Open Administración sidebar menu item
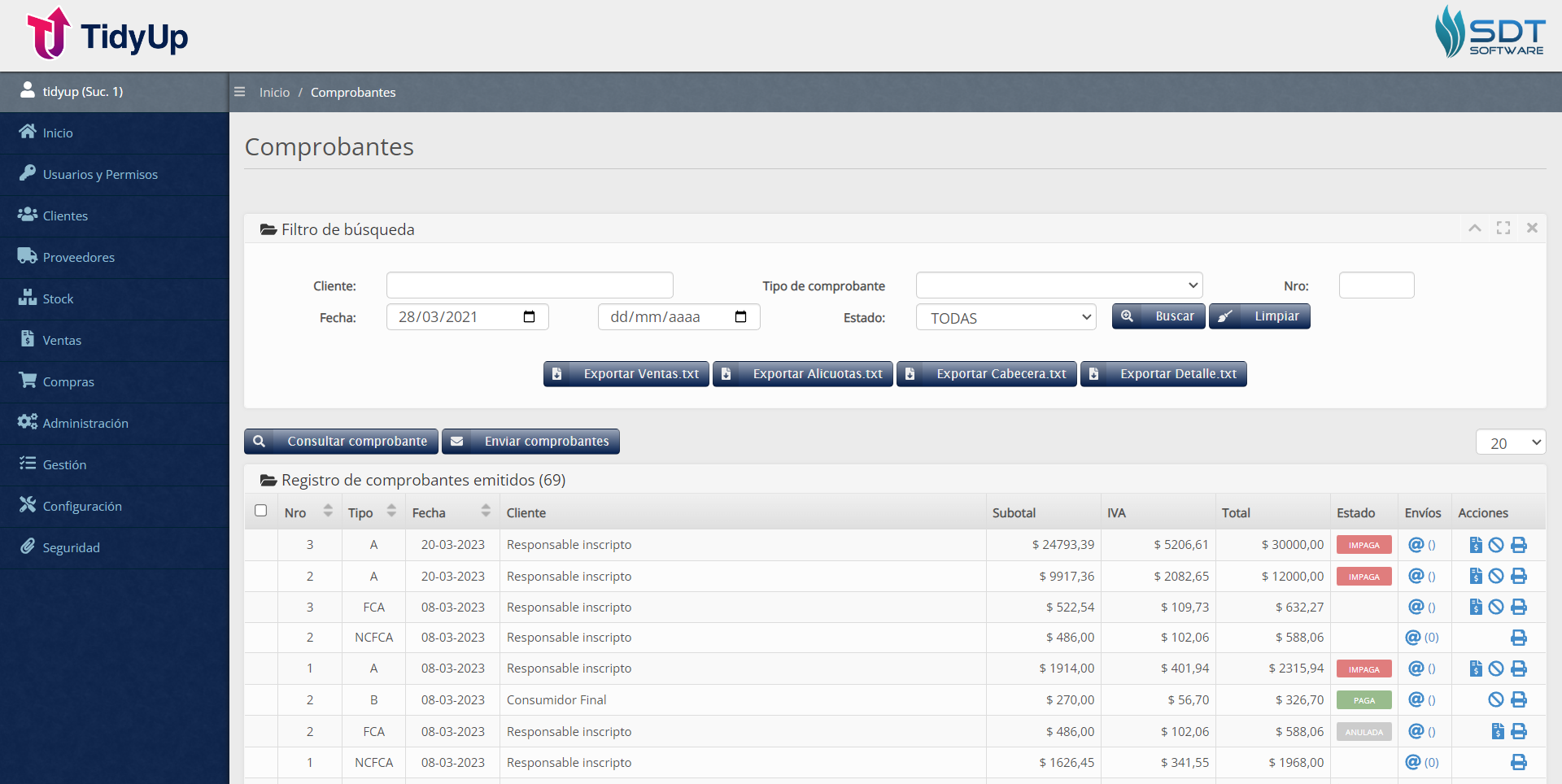 pyautogui.click(x=114, y=423)
